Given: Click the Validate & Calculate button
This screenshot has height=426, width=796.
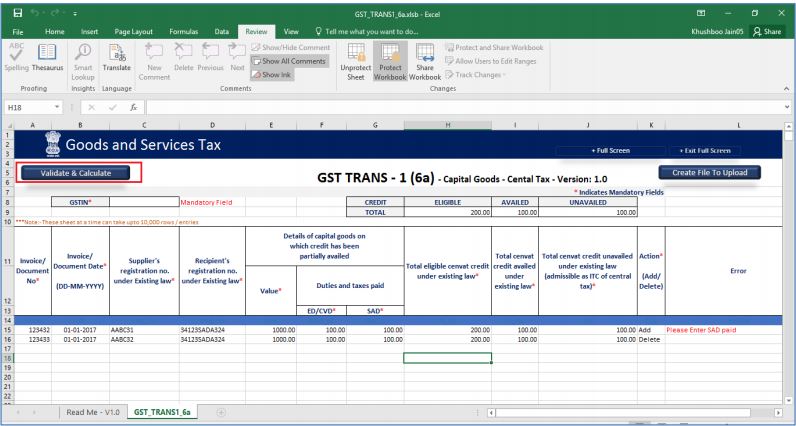Looking at the screenshot, I should [77, 172].
